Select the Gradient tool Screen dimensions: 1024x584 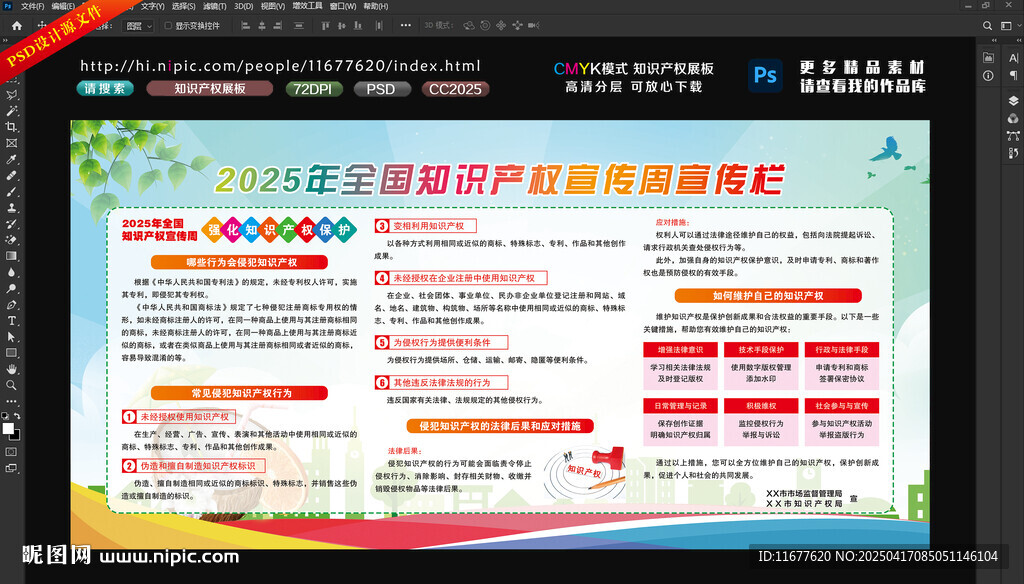pos(12,256)
